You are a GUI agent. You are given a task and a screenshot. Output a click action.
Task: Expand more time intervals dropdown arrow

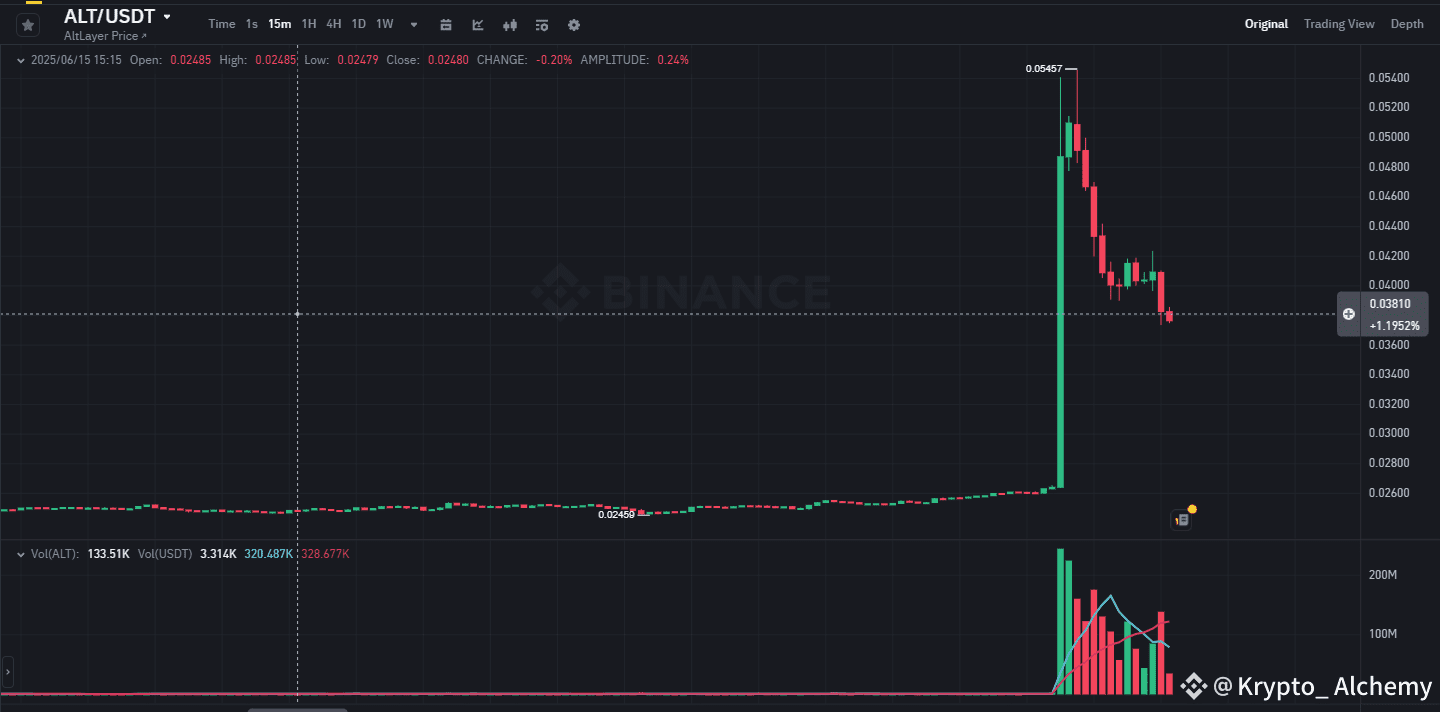tap(414, 25)
